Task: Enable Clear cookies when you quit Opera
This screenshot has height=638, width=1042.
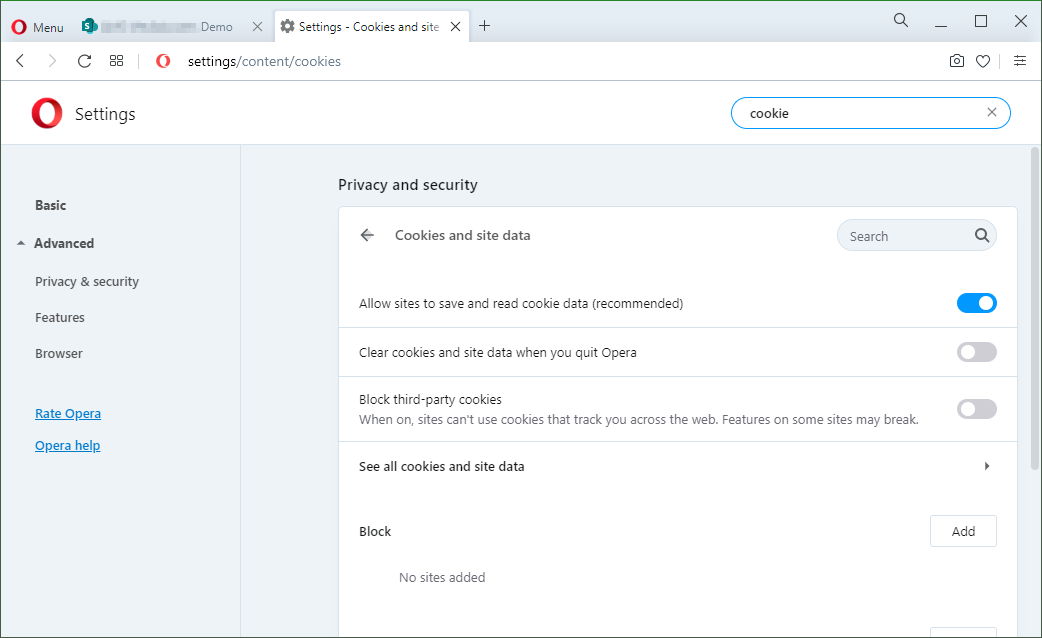Action: tap(976, 352)
